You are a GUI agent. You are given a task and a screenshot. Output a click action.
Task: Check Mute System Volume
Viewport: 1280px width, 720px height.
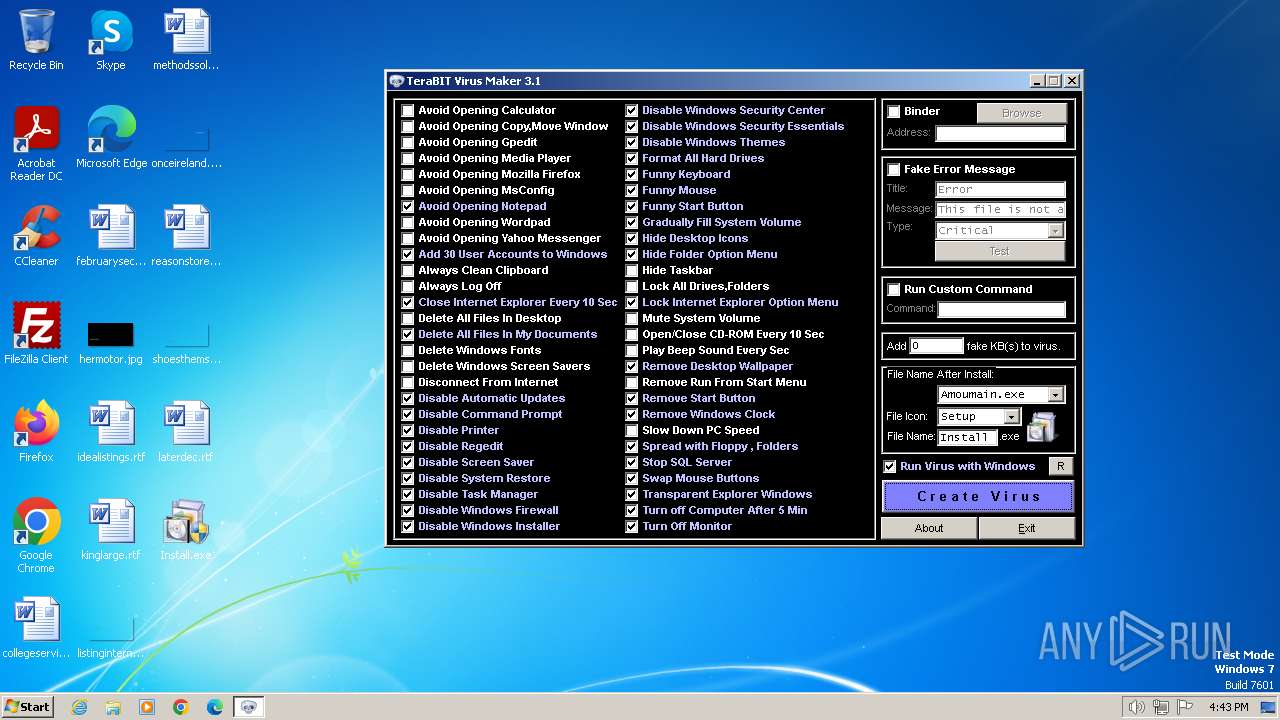[x=631, y=318]
